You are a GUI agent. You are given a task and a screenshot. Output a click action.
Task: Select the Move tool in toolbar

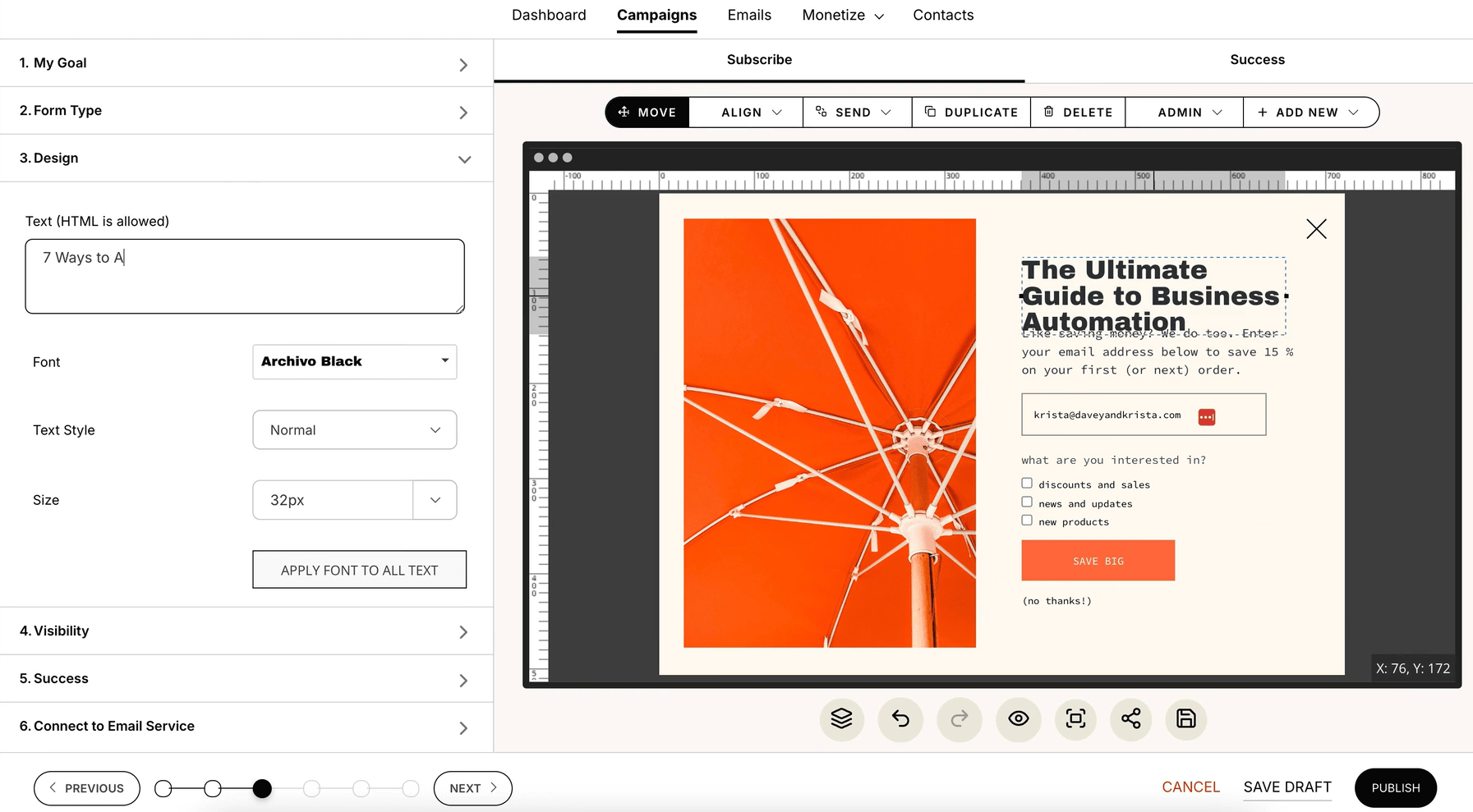click(x=647, y=112)
